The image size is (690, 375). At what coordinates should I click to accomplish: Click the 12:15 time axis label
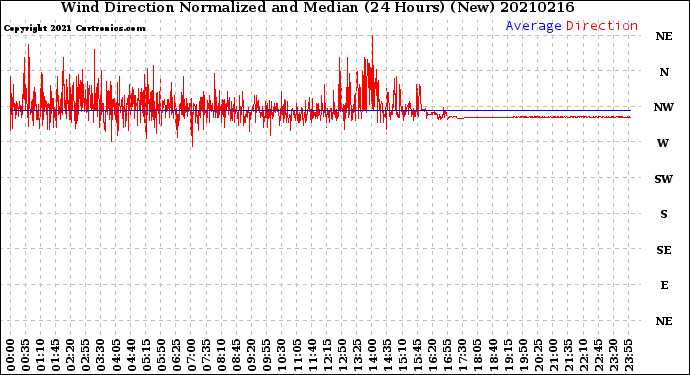327,355
